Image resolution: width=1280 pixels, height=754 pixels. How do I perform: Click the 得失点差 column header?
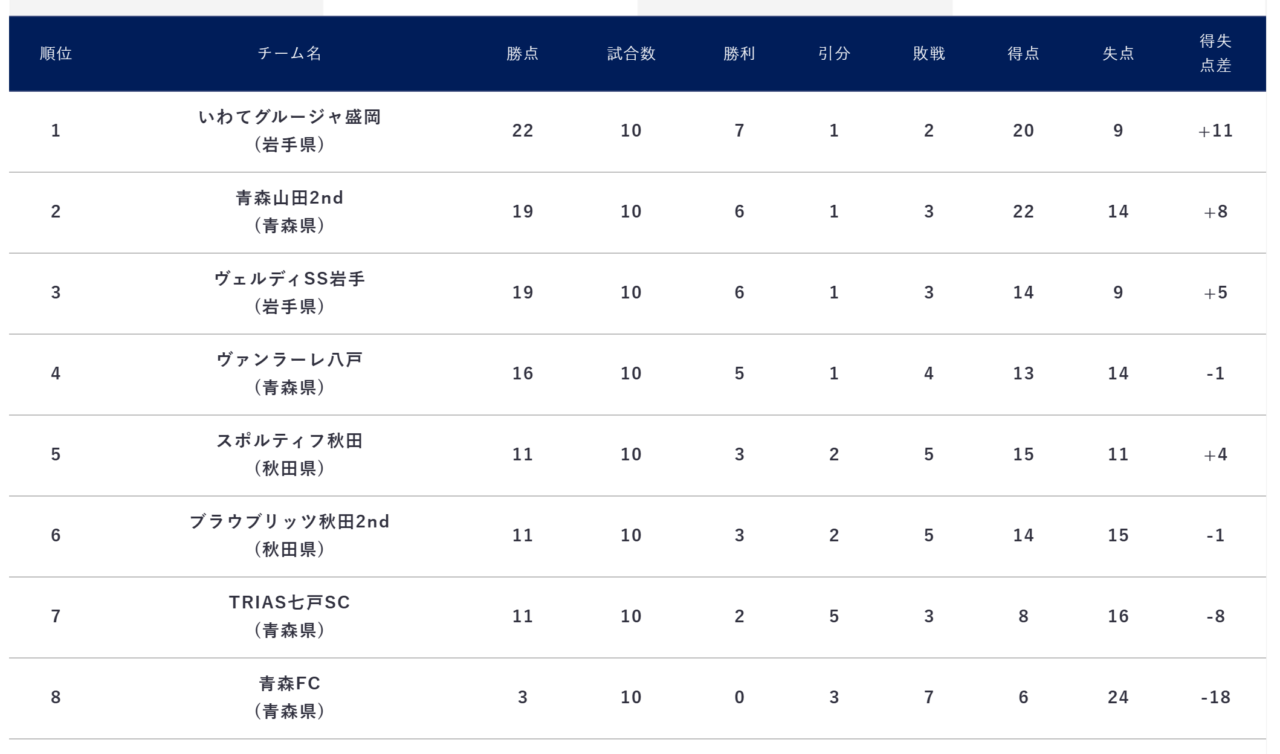[x=1215, y=54]
